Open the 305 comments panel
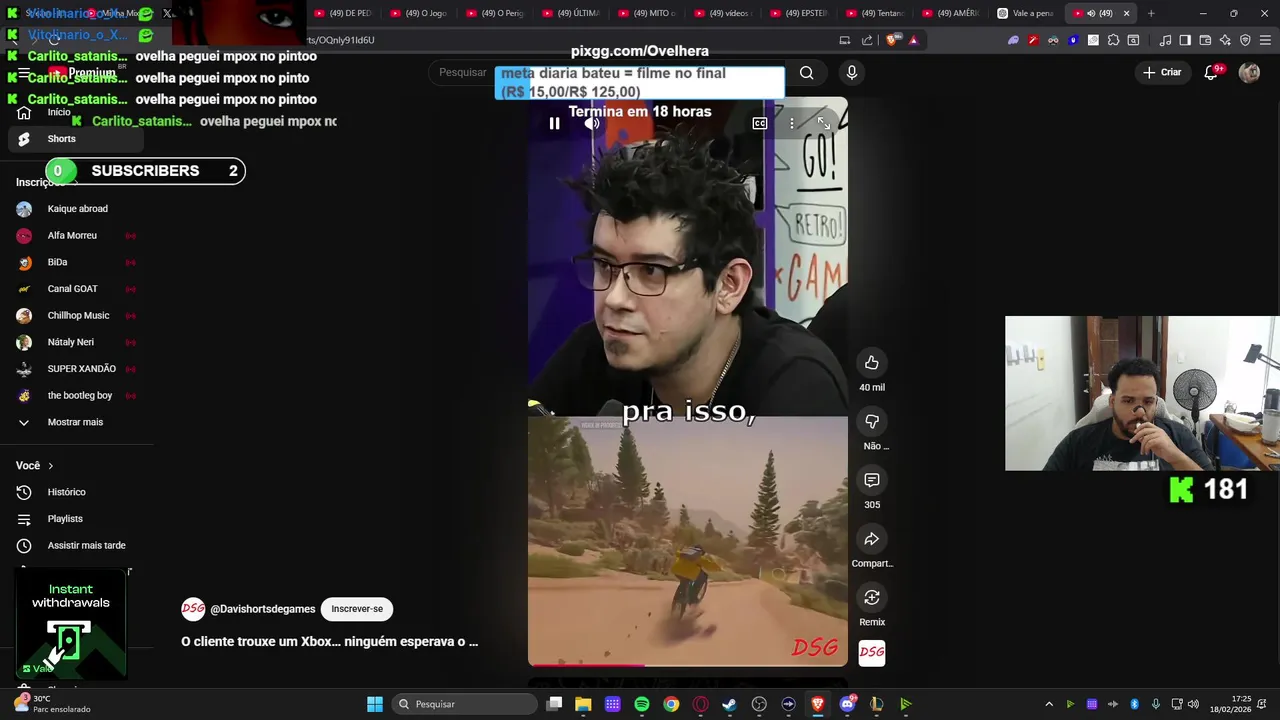1280x720 pixels. pyautogui.click(x=872, y=481)
